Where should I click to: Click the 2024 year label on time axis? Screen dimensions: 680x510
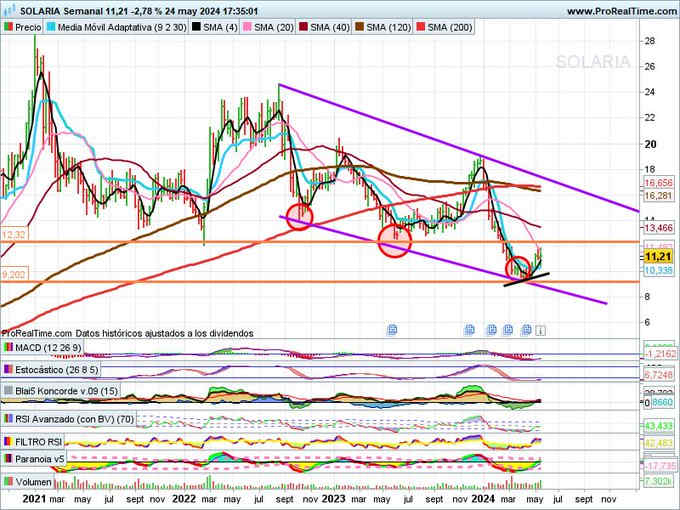(482, 499)
